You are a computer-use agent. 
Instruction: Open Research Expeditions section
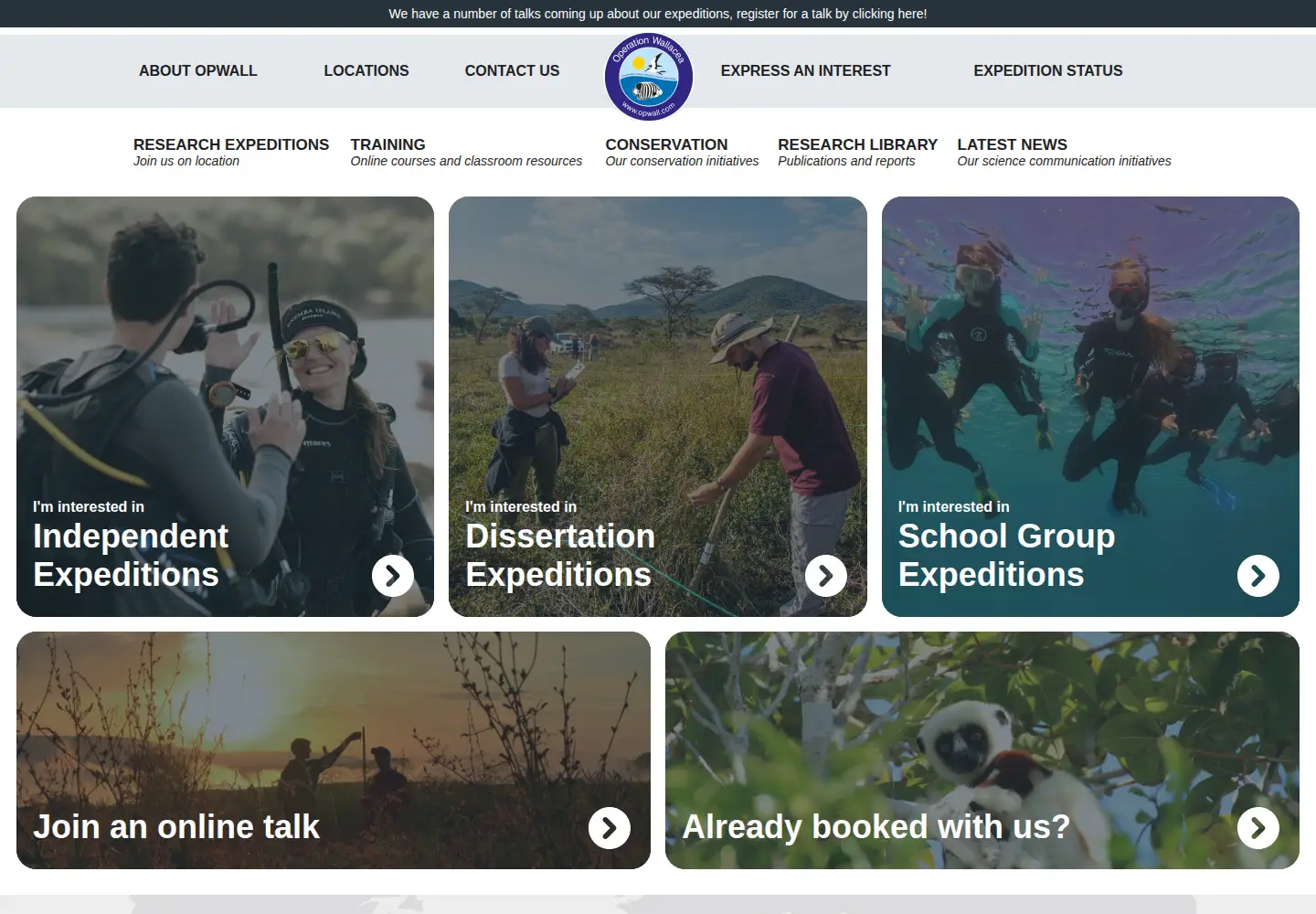231,152
